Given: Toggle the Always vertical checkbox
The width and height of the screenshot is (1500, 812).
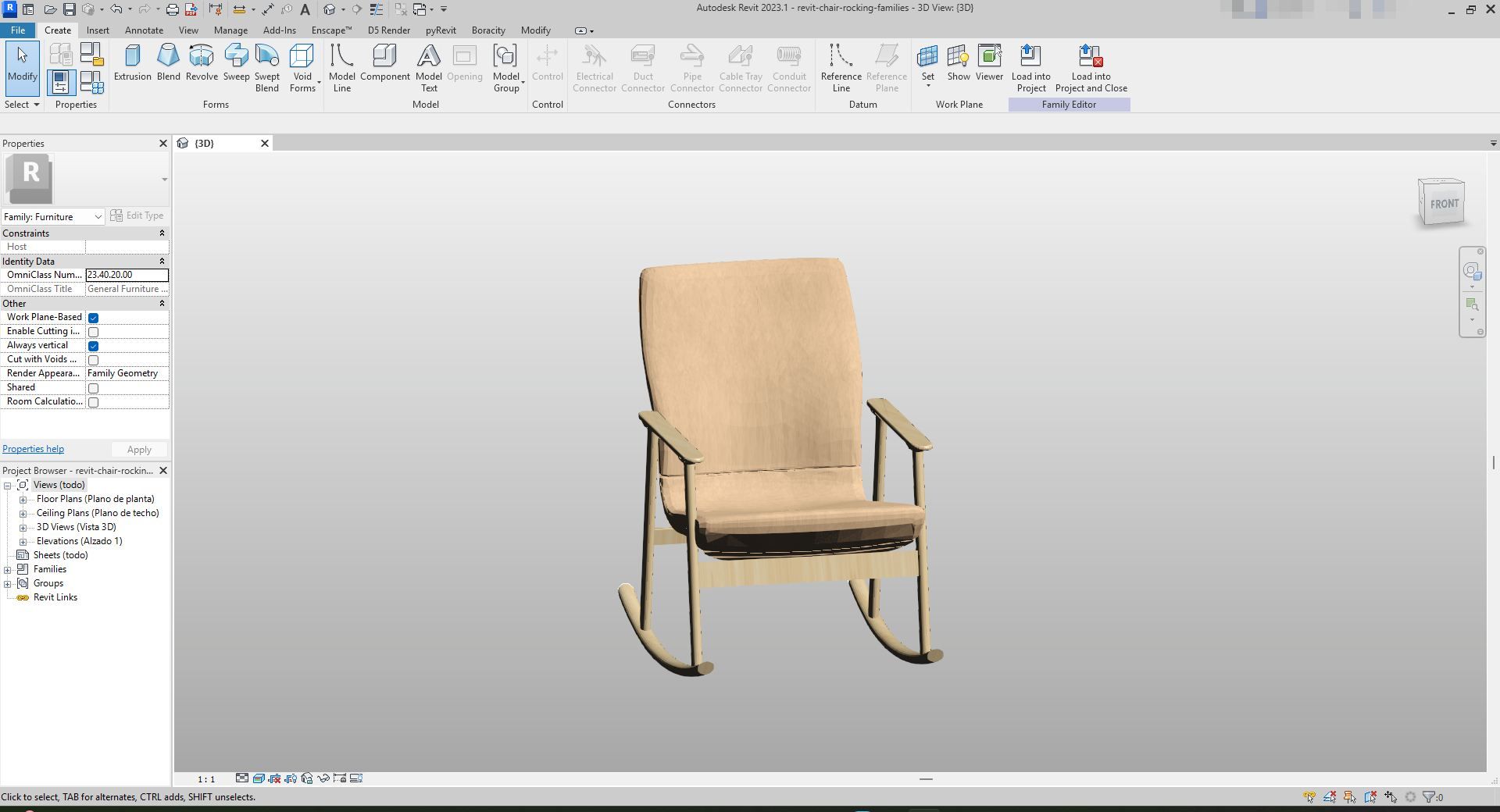Looking at the screenshot, I should 94,346.
